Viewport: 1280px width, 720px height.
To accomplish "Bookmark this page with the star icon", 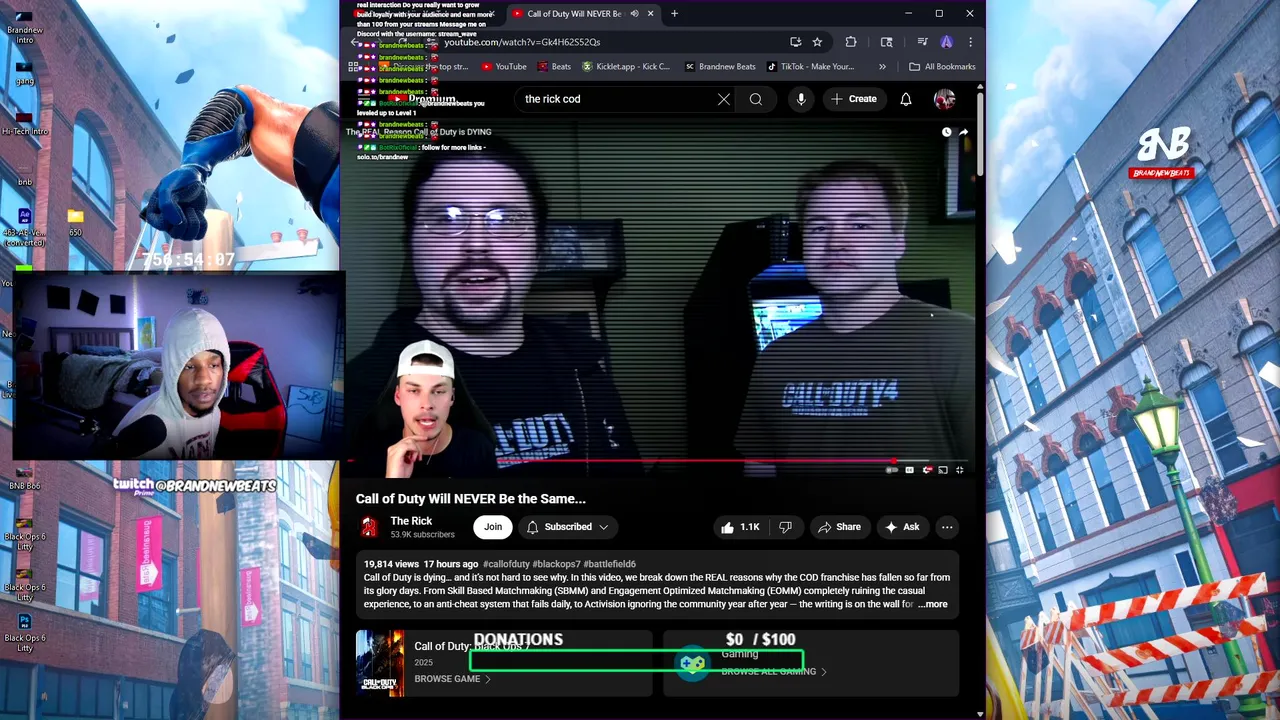I will tap(817, 42).
